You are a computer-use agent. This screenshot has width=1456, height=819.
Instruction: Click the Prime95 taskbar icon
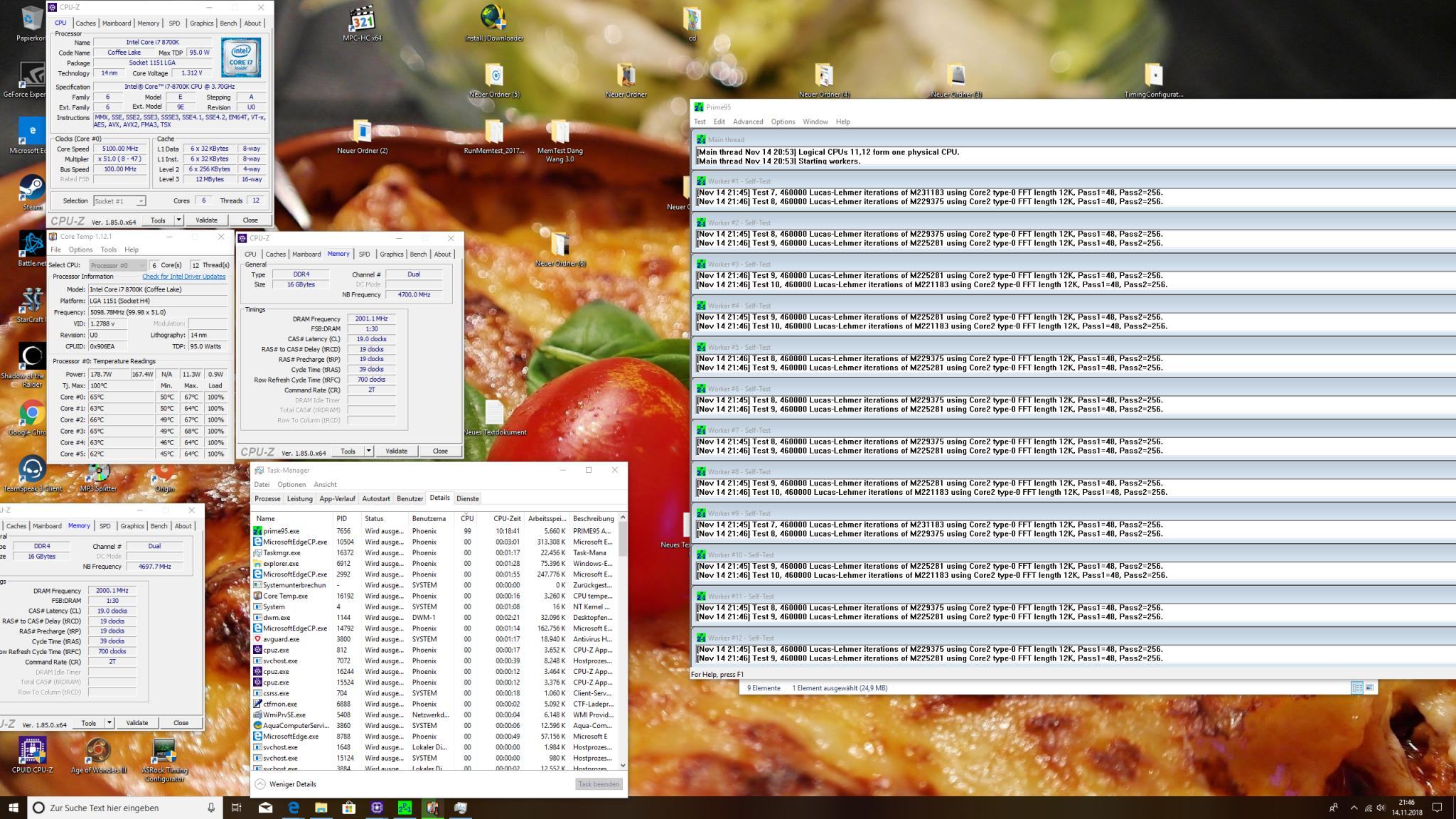coord(405,808)
